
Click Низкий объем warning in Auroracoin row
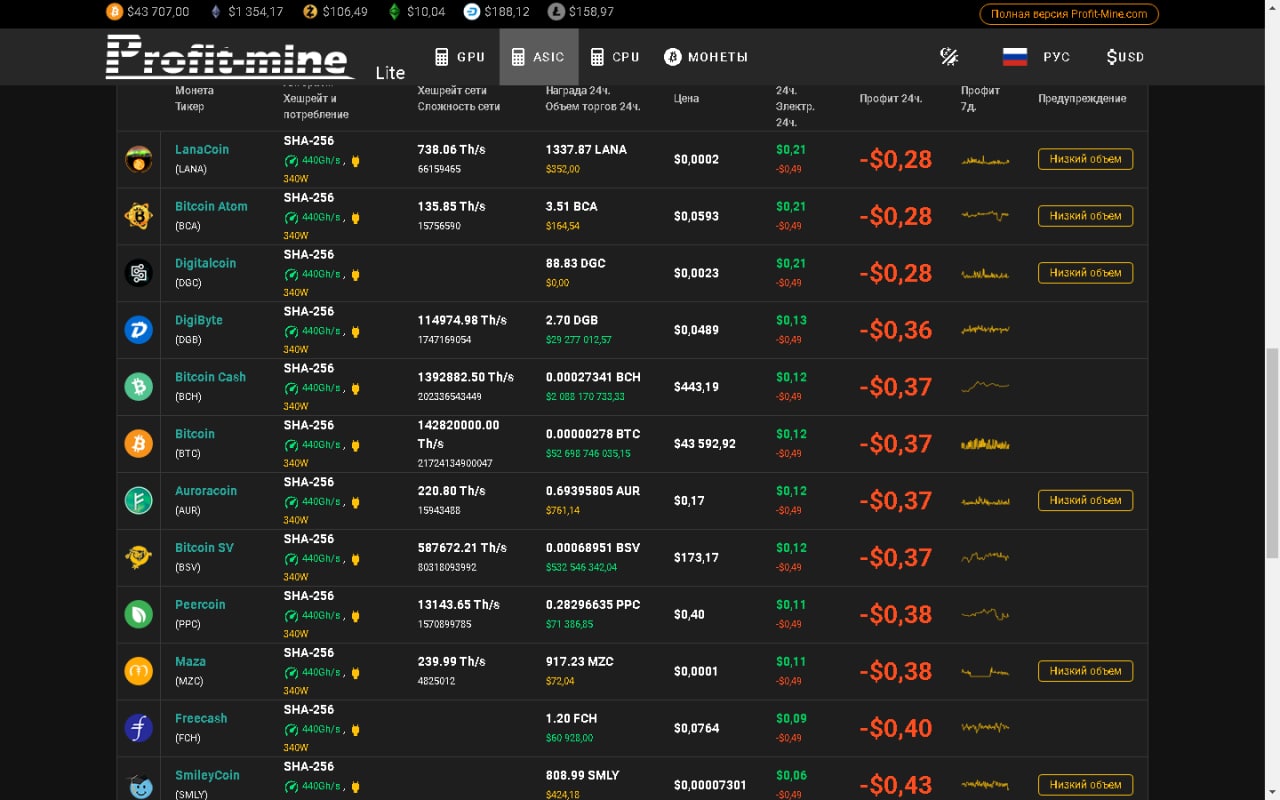click(1085, 500)
